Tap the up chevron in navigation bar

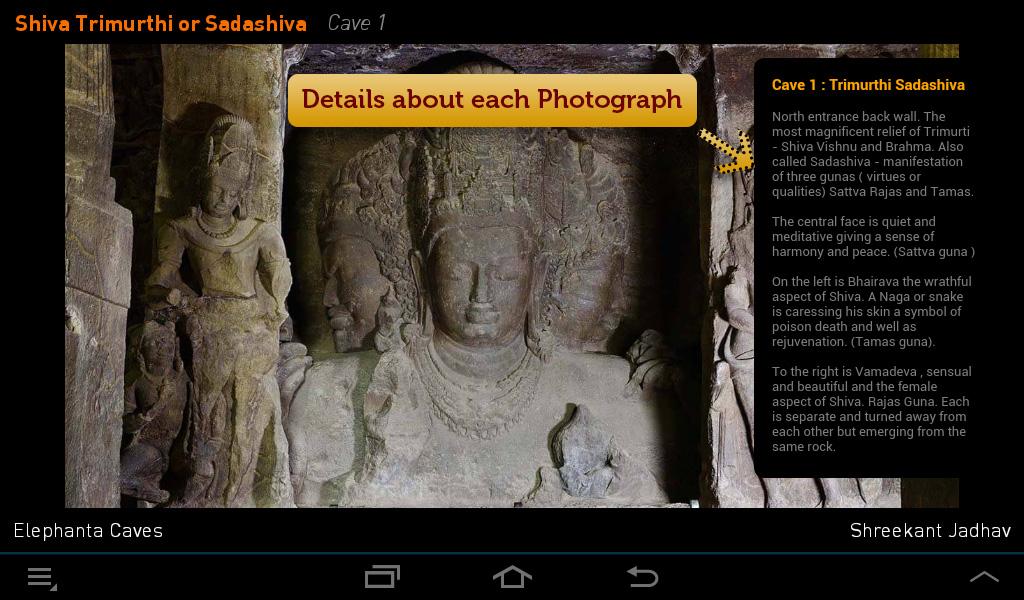pos(984,576)
